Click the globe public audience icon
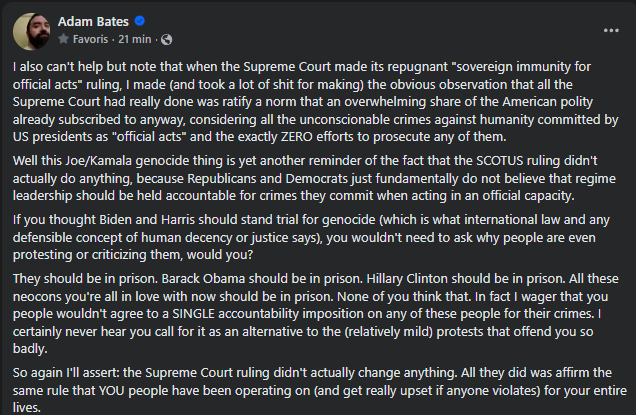The height and width of the screenshot is (415, 636). [166, 39]
